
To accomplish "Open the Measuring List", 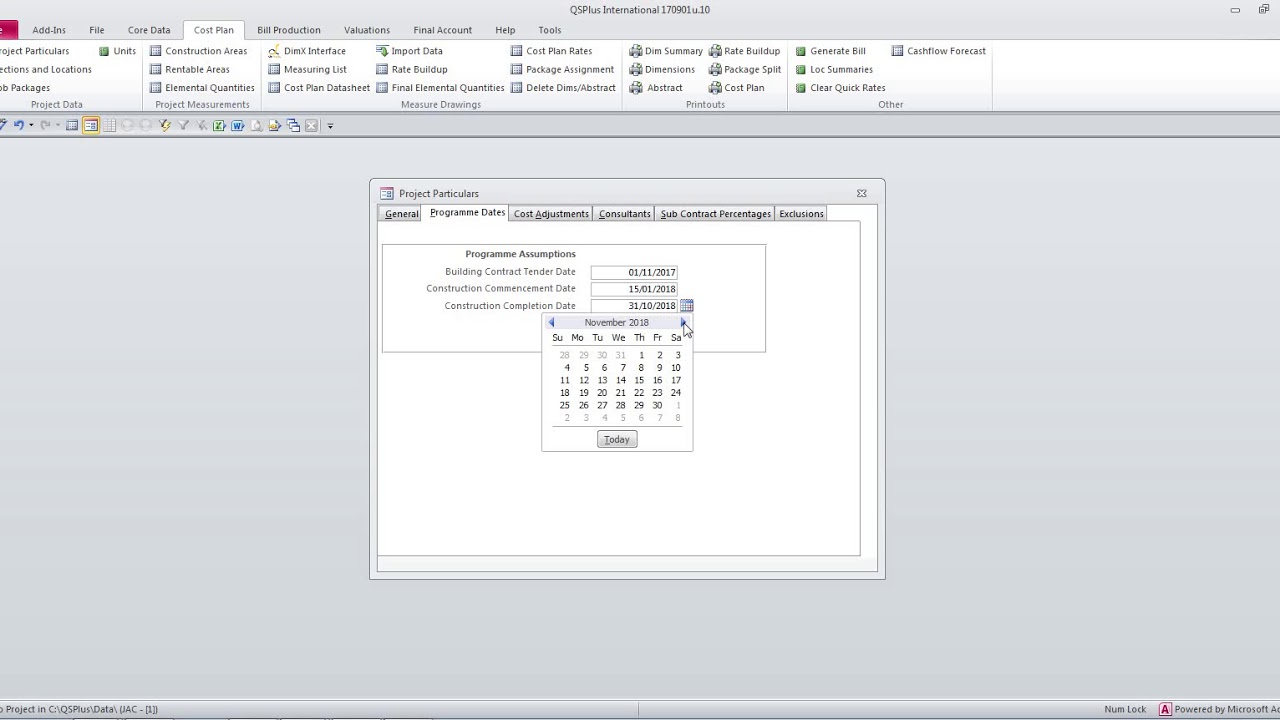I will (x=307, y=69).
